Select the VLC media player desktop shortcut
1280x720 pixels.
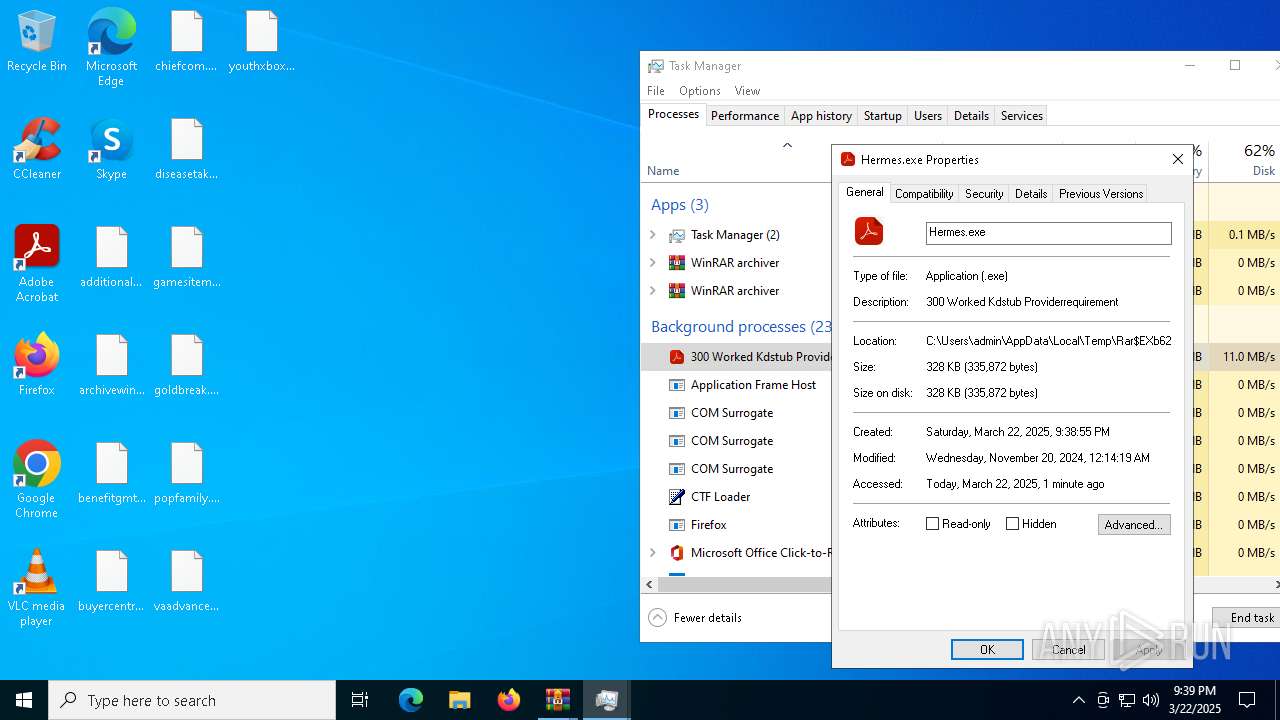coord(37,588)
